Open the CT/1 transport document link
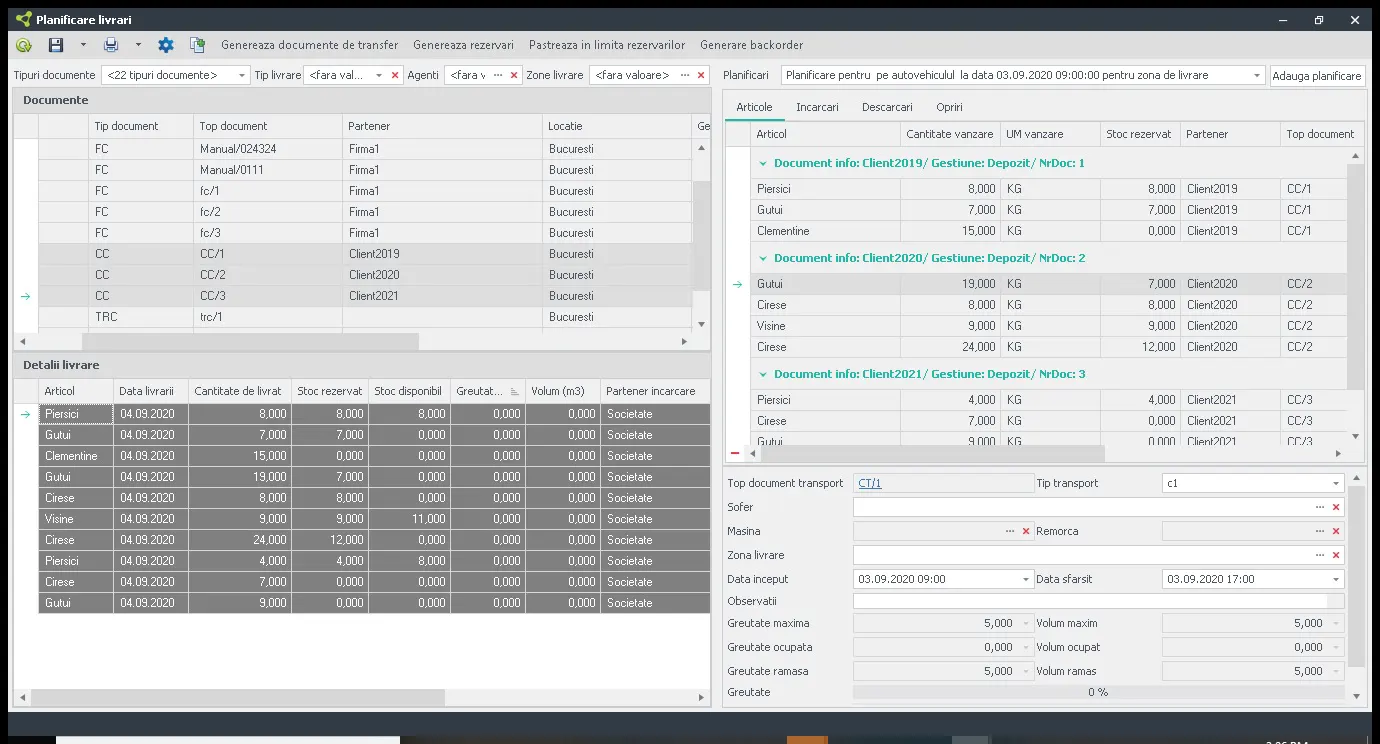Screen dimensions: 1380x744 (x=869, y=483)
